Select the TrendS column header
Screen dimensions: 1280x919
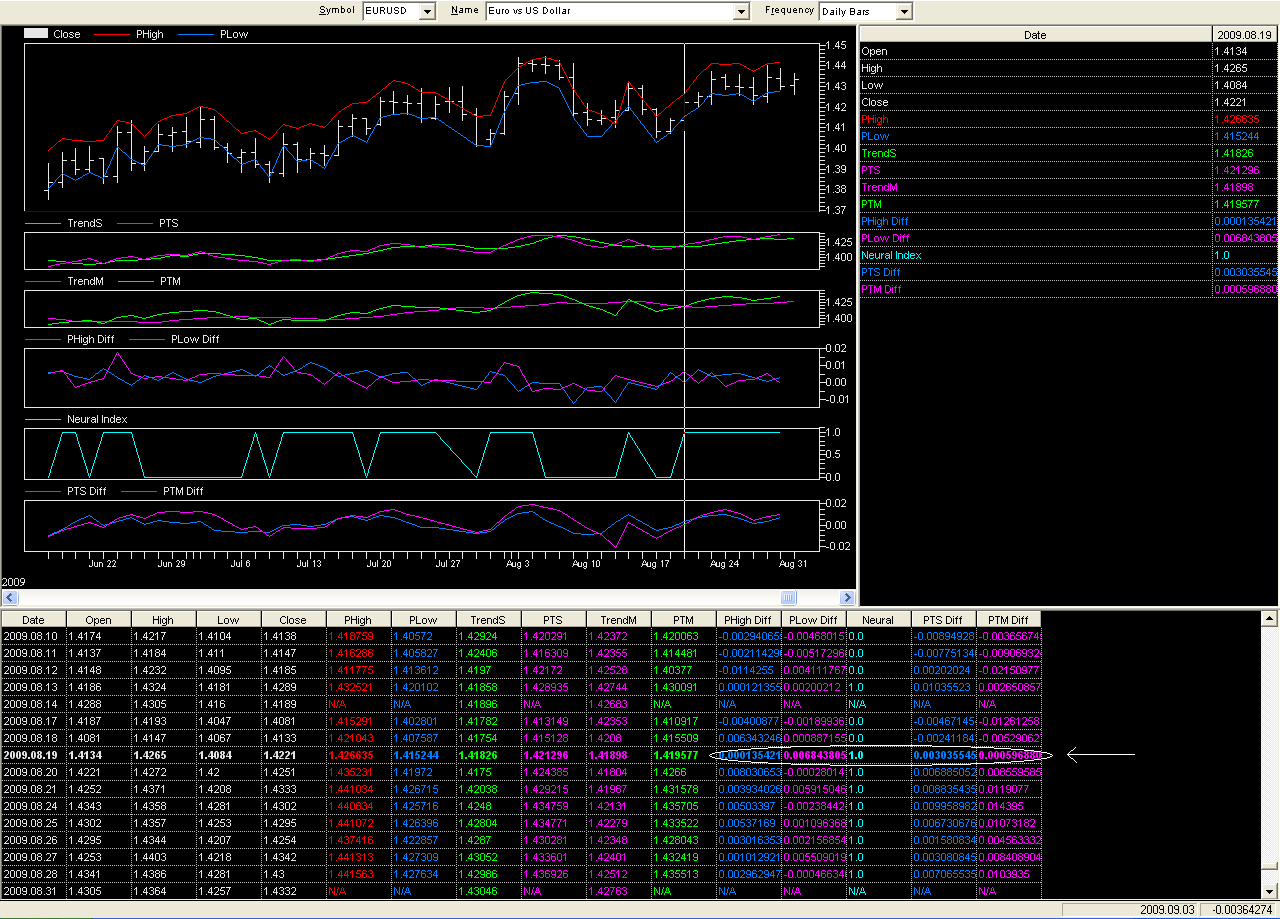[489, 620]
